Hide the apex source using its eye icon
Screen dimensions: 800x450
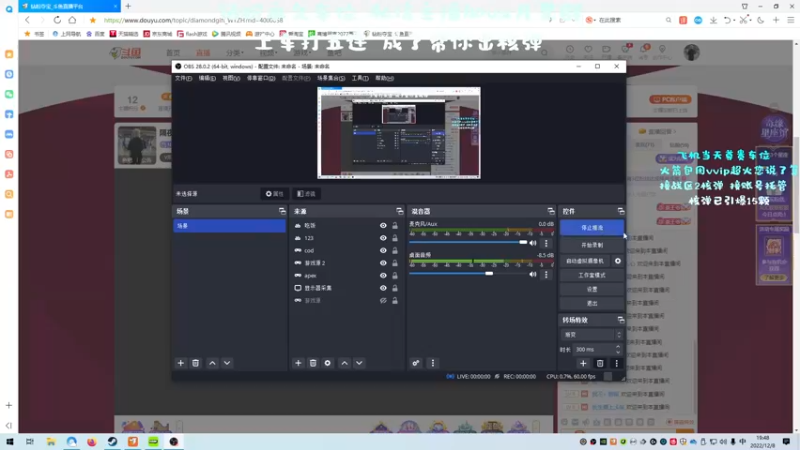[383, 276]
